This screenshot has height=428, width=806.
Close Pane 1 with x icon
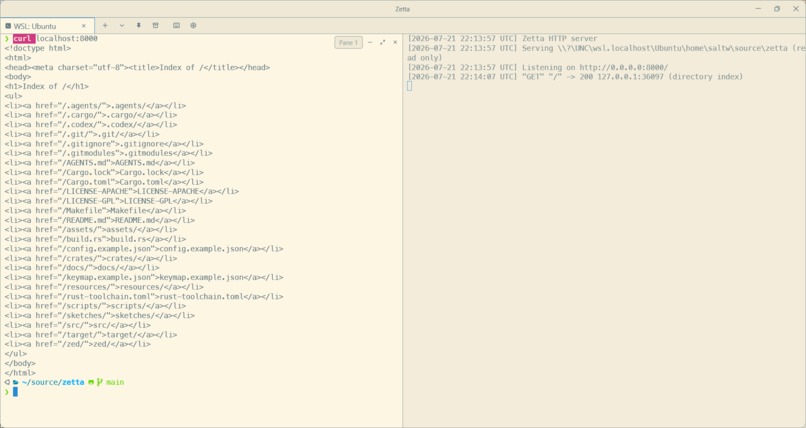(x=395, y=42)
